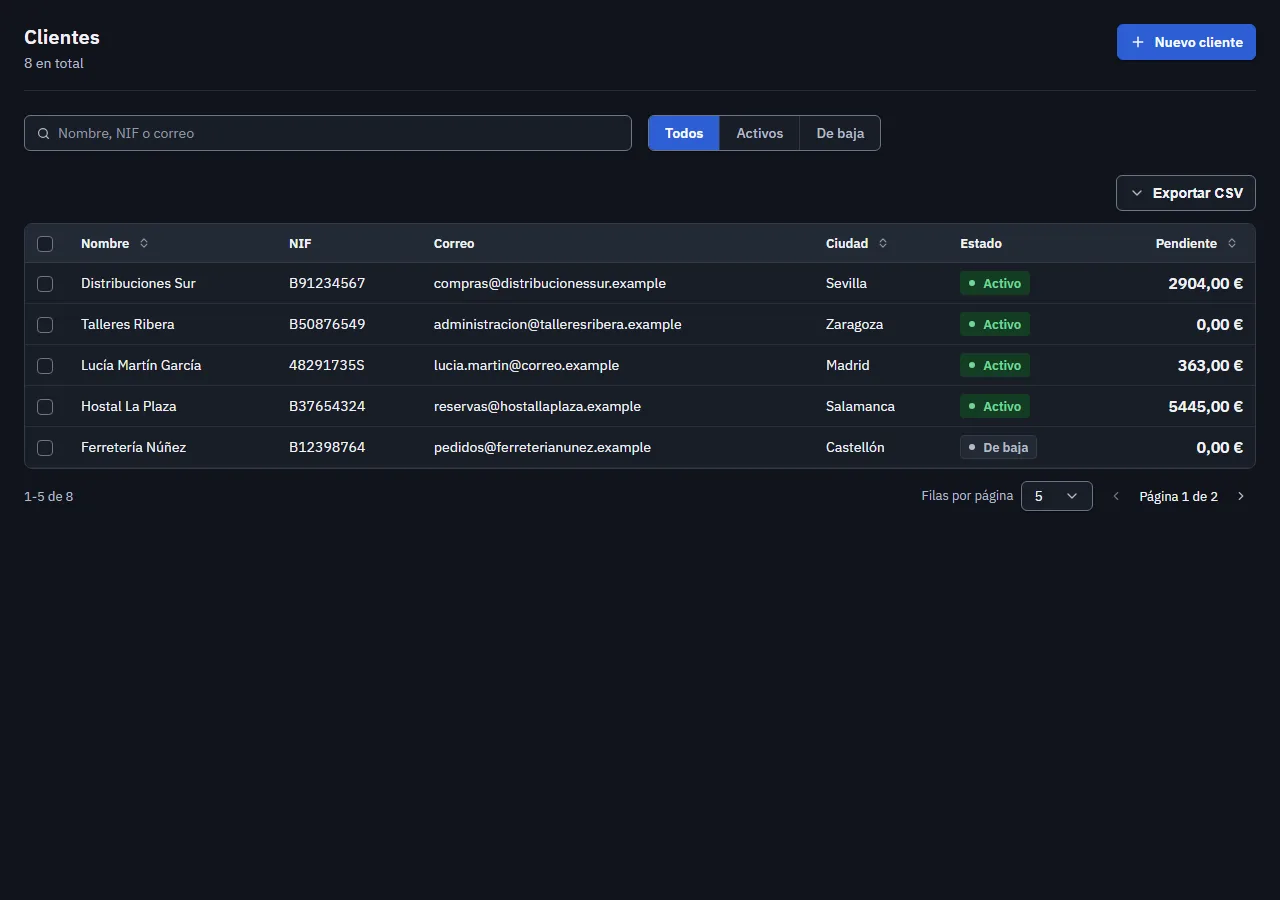The width and height of the screenshot is (1280, 900).
Task: Click the Salamanca city cell
Action: point(860,407)
